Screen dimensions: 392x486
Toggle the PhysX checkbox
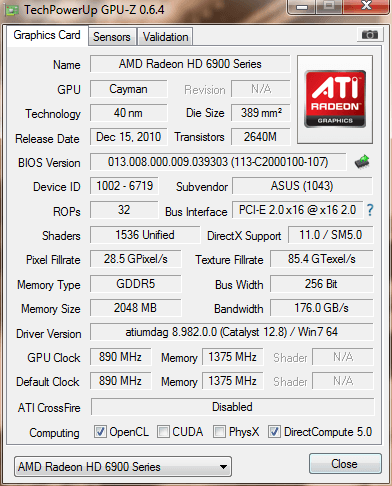point(219,432)
